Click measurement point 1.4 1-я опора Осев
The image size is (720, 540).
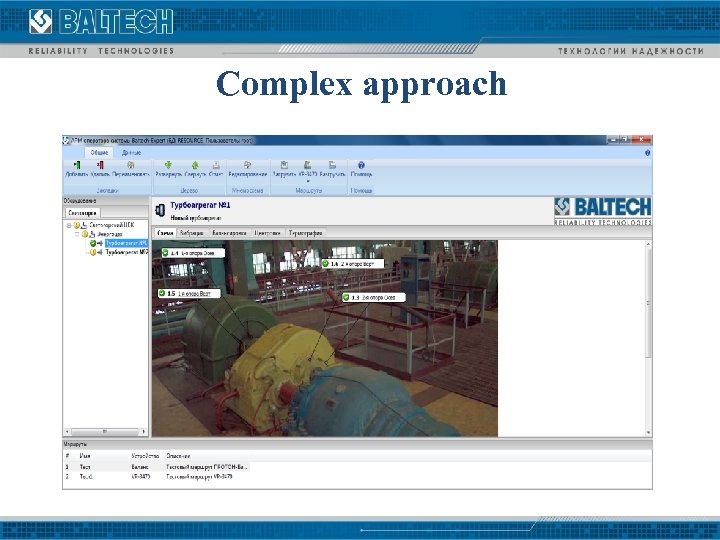point(193,253)
